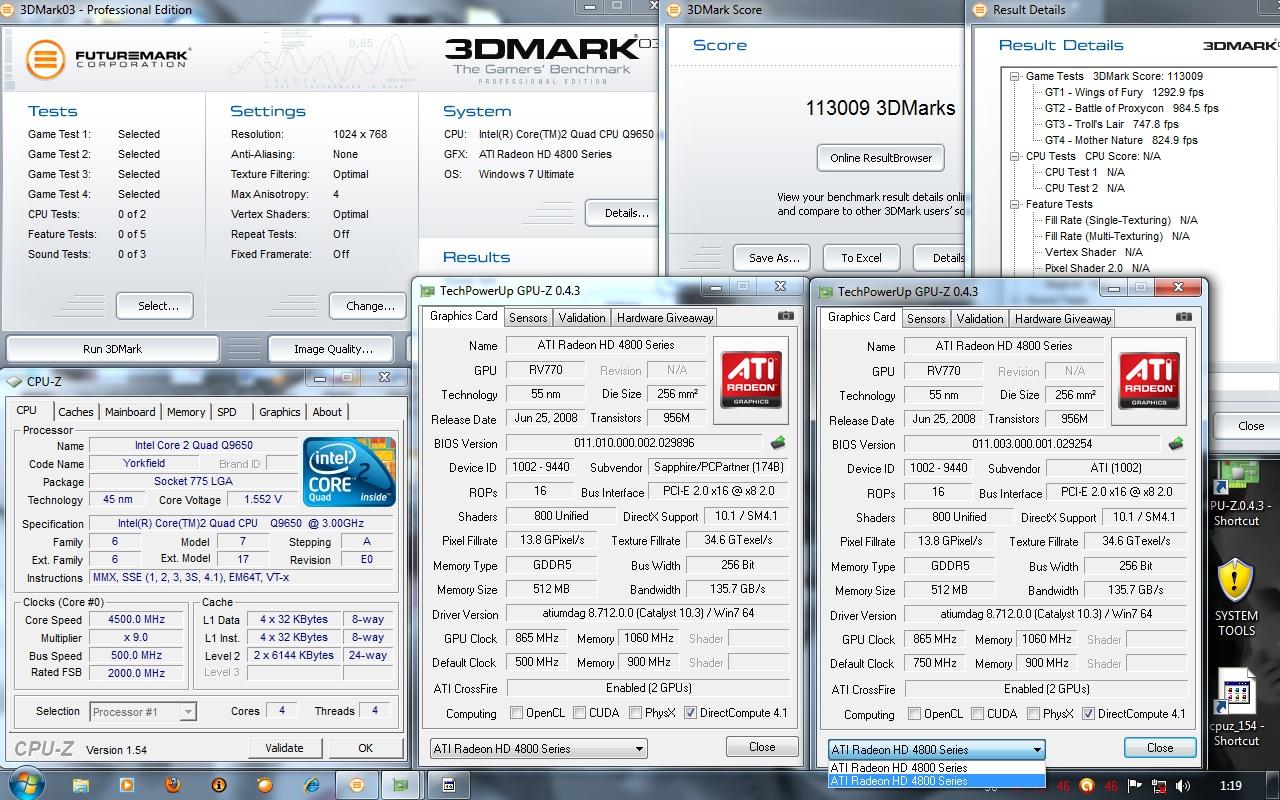Click the Intel Core 2 Quad logo in CPU-Z
This screenshot has height=800, width=1280.
(x=350, y=472)
